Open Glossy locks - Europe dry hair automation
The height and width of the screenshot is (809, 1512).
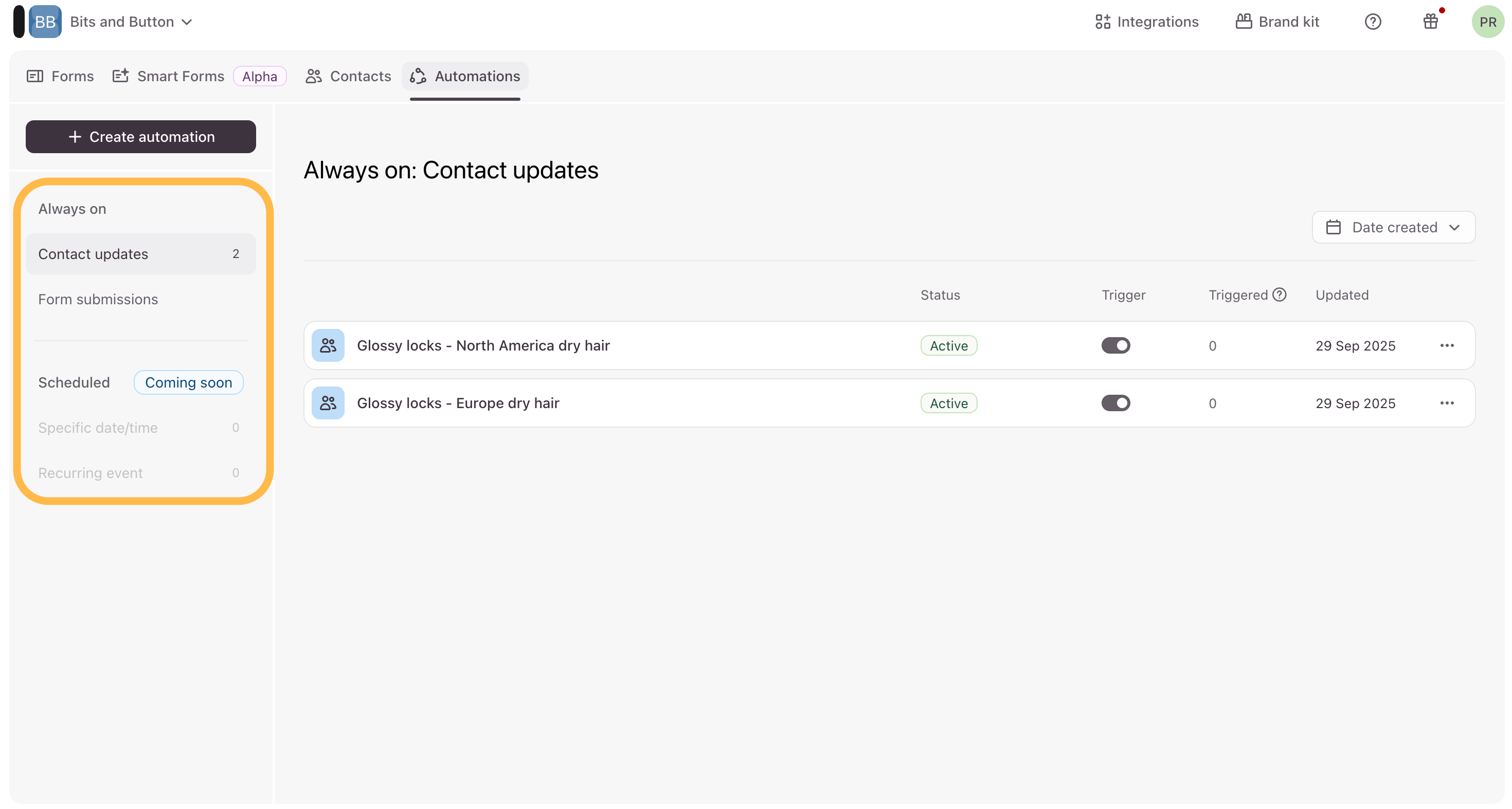(x=458, y=403)
